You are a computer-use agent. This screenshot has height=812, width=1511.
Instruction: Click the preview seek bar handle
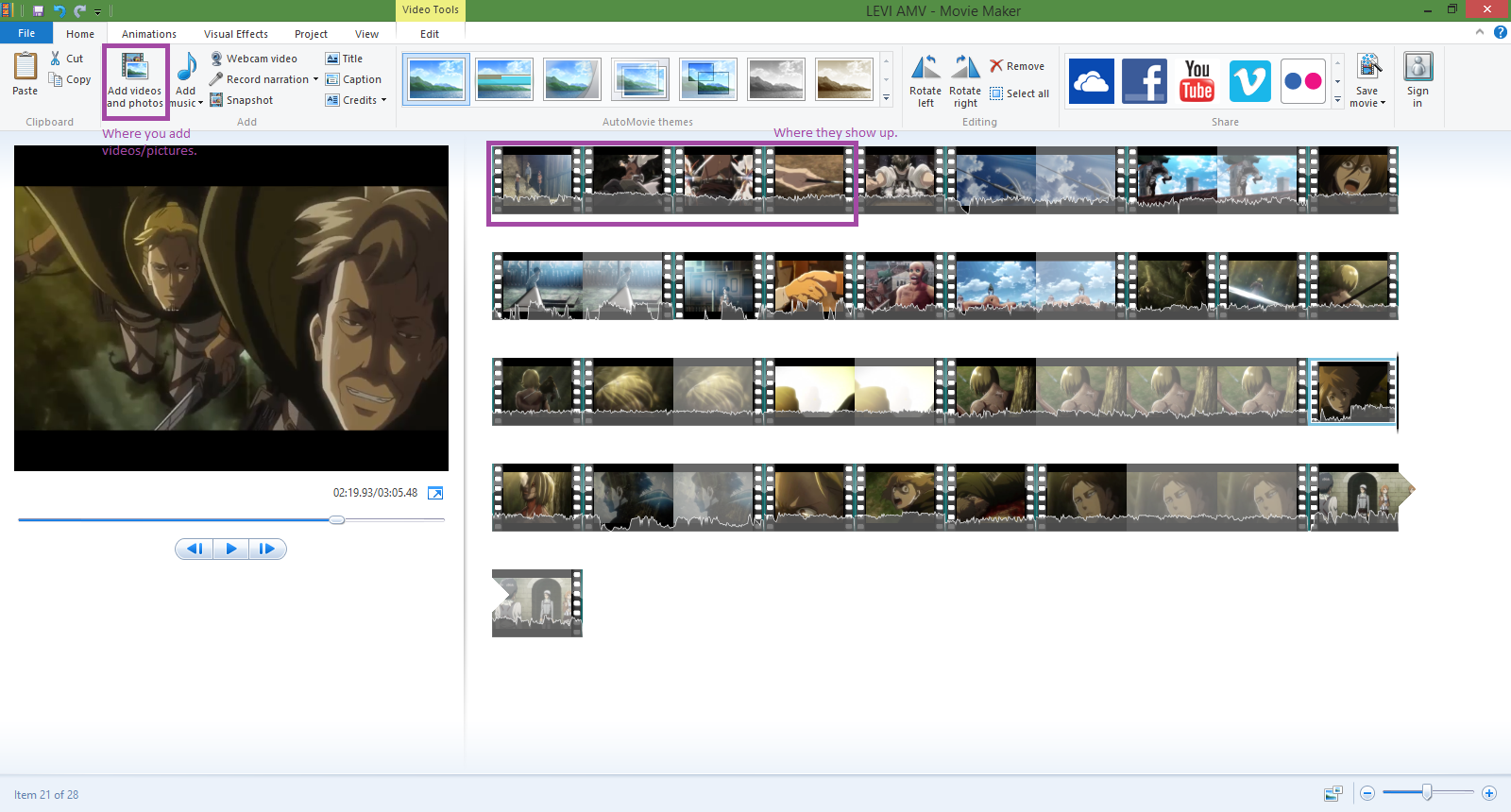tap(337, 519)
